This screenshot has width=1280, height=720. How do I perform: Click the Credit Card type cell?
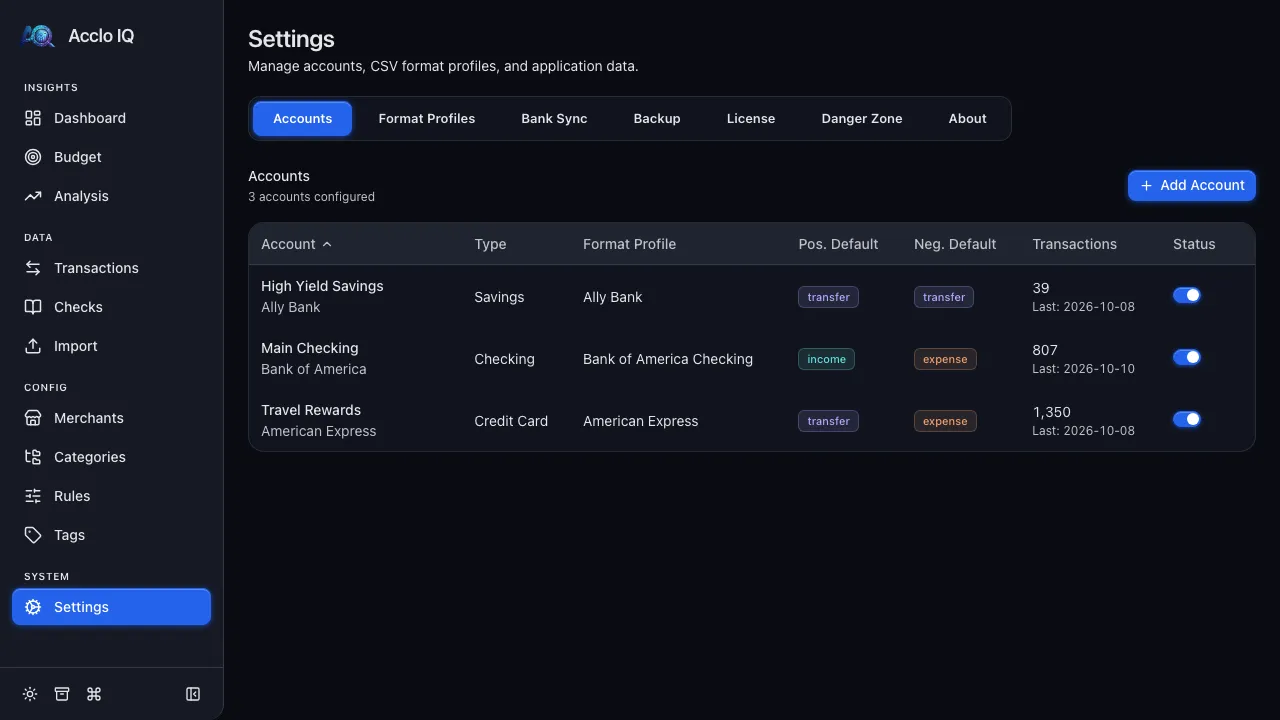(511, 421)
